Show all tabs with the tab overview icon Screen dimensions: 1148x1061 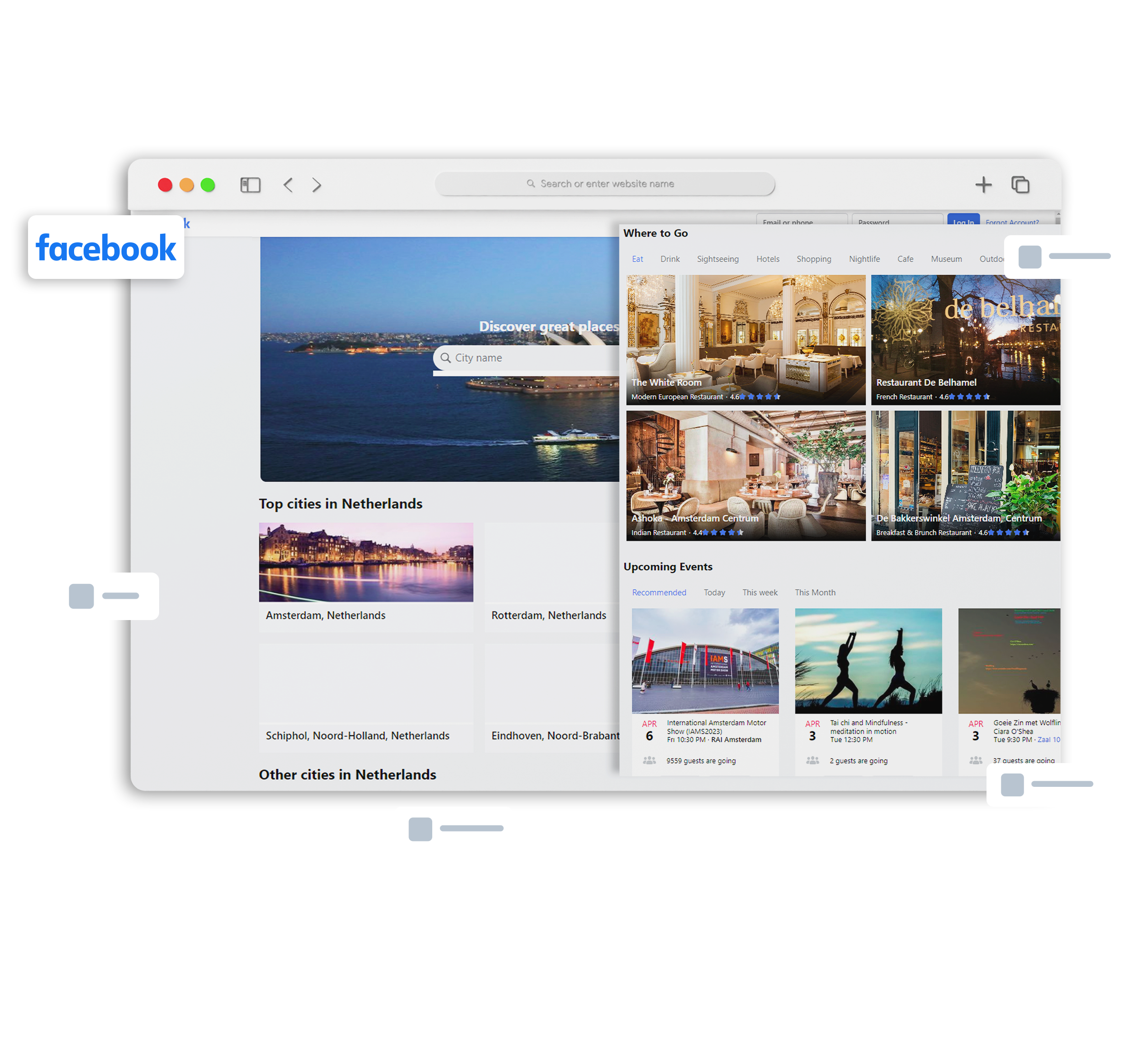[x=1021, y=185]
